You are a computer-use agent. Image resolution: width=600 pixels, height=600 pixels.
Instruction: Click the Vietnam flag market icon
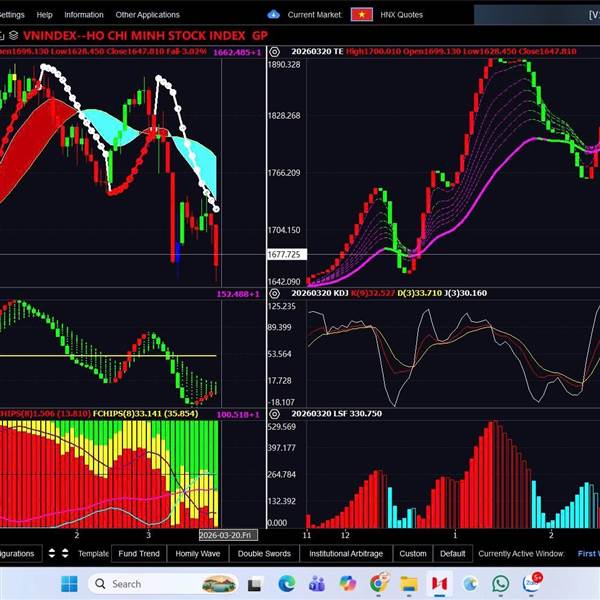pyautogui.click(x=361, y=15)
